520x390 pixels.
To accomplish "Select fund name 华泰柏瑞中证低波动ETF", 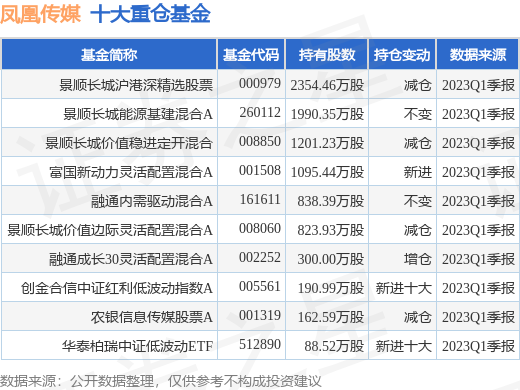I will coord(137,346).
